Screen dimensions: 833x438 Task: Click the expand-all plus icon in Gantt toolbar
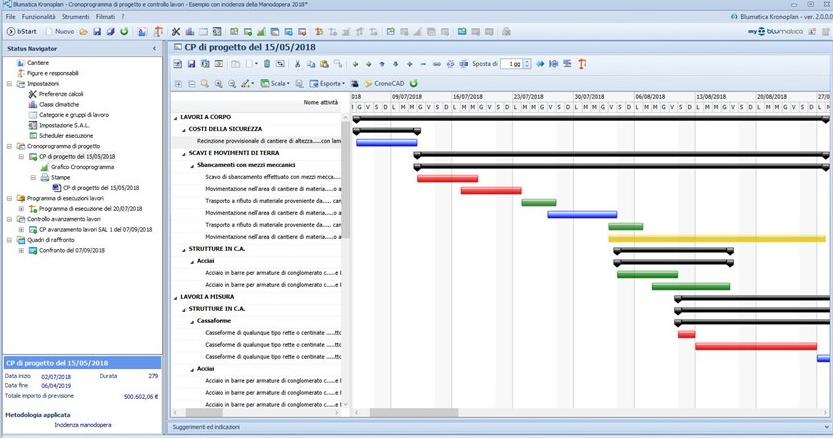click(x=178, y=83)
